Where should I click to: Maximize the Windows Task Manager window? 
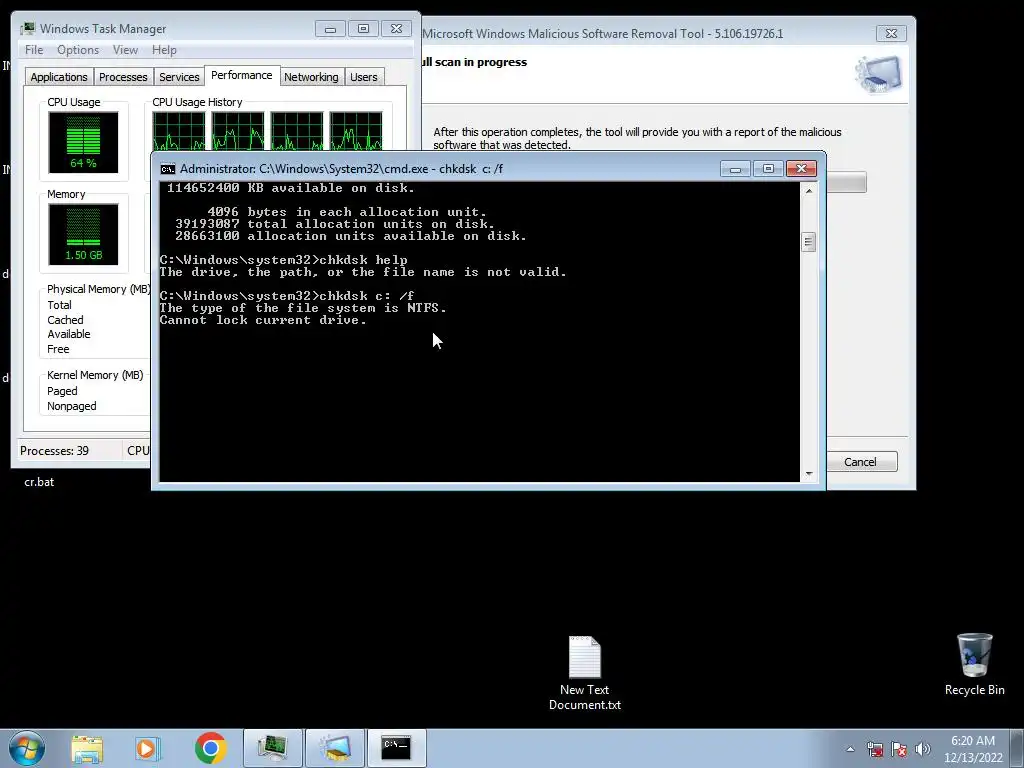coord(363,29)
